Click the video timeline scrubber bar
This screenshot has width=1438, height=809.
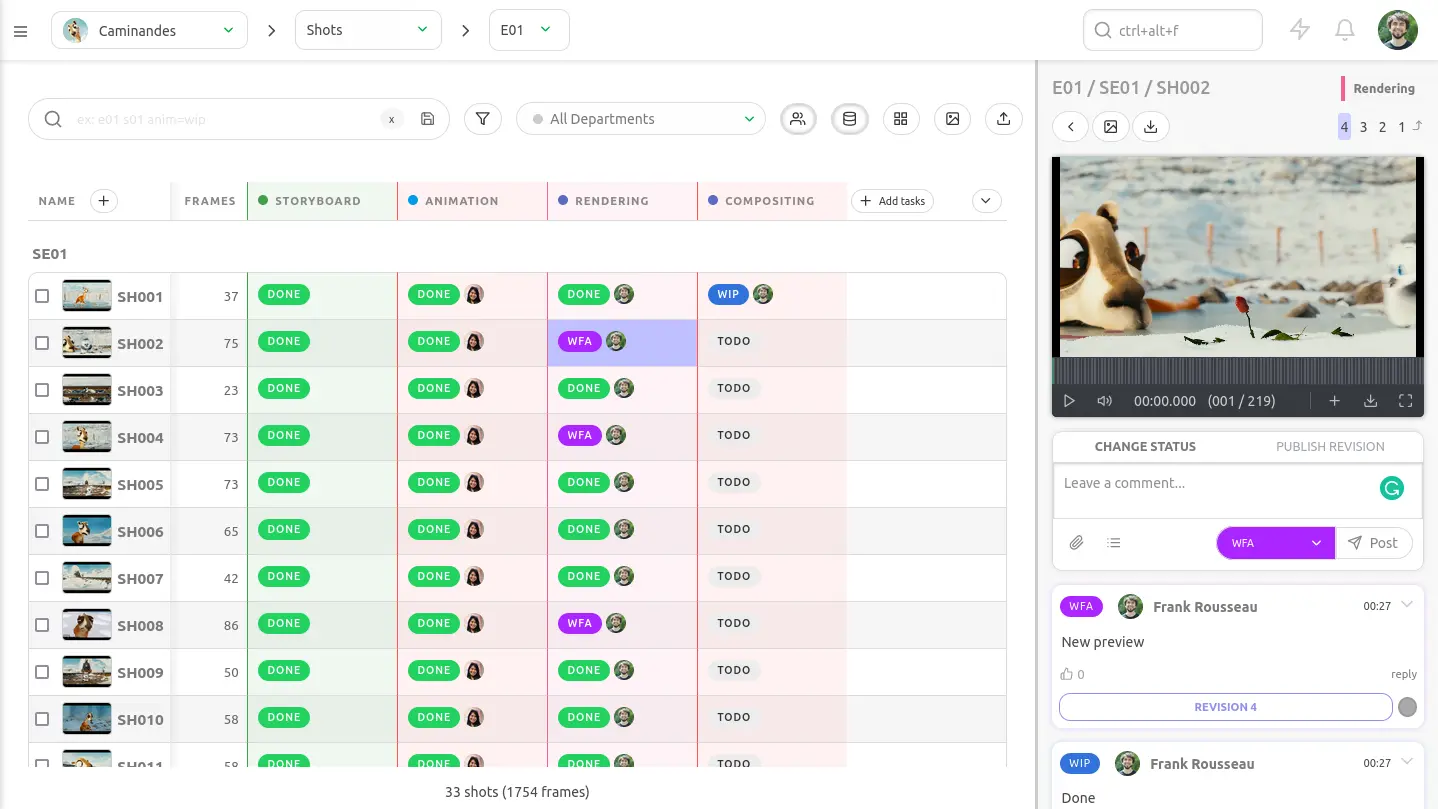tap(1237, 371)
